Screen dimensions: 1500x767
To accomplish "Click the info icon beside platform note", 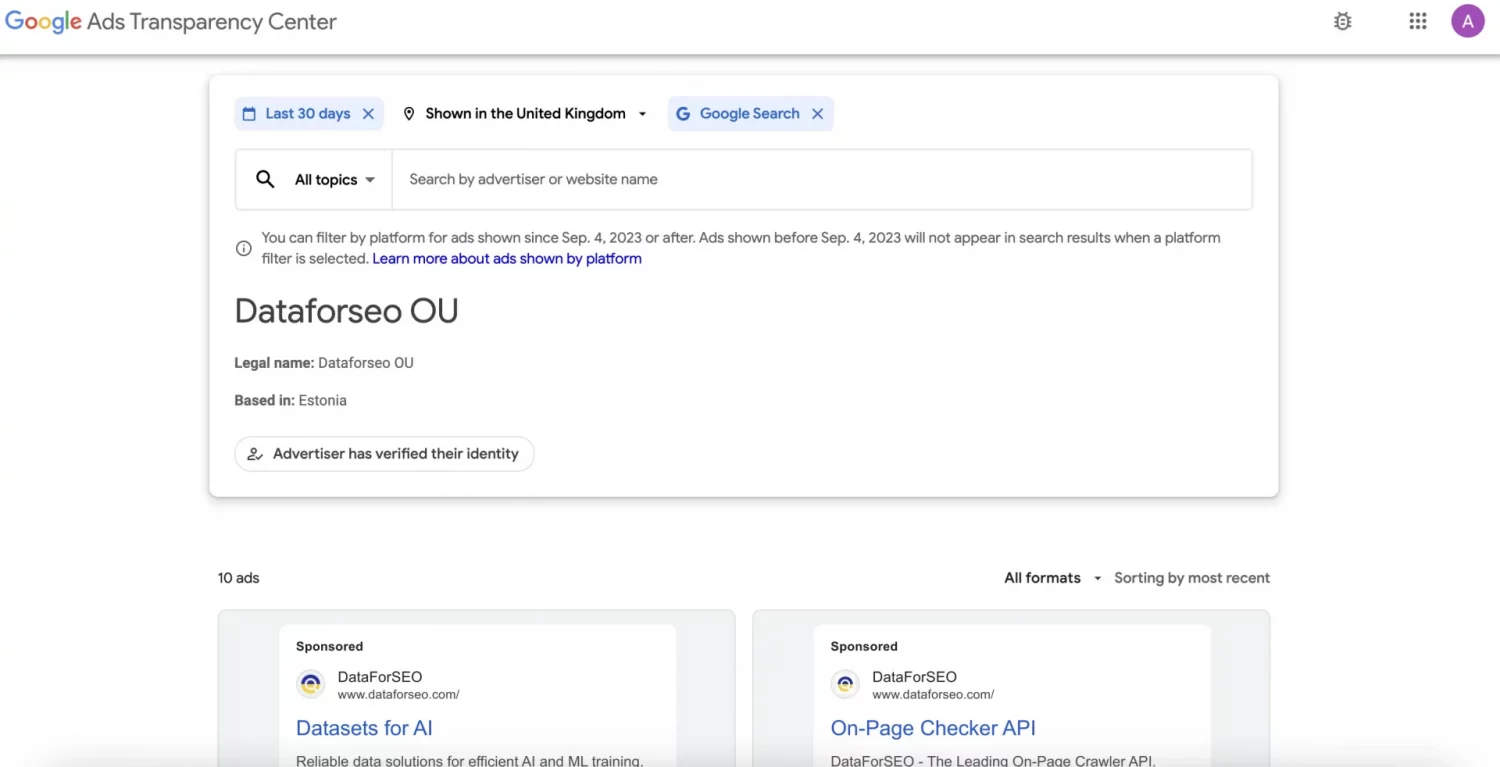I will (243, 248).
